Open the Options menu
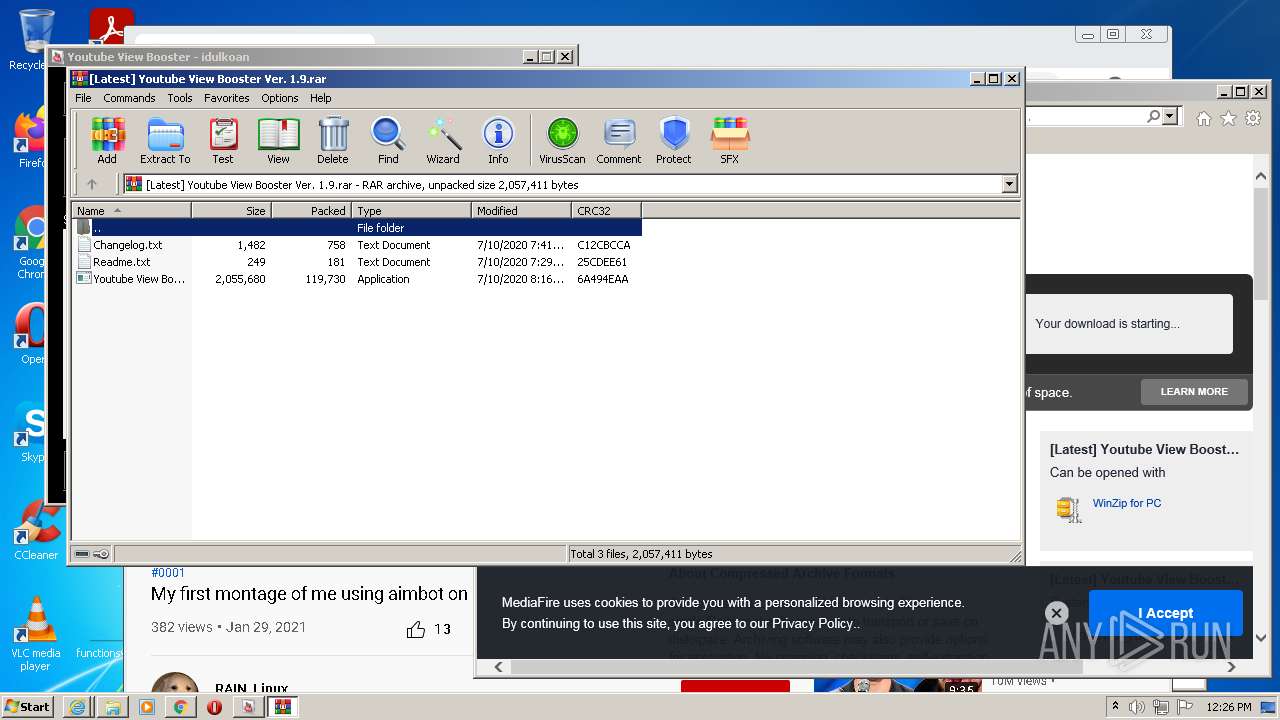Screen dimensions: 1280x720 point(280,98)
